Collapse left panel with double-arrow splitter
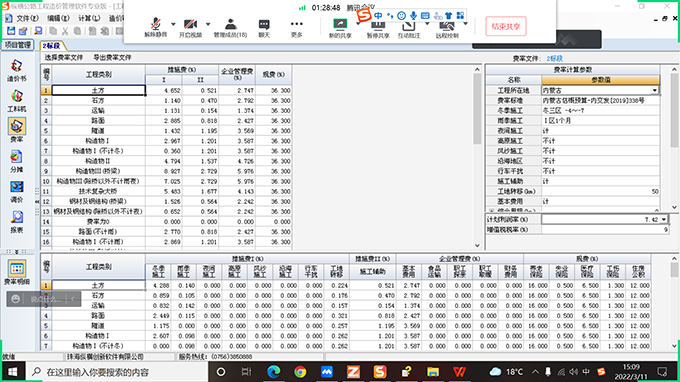Image resolution: width=680 pixels, height=382 pixels. pyautogui.click(x=37, y=201)
